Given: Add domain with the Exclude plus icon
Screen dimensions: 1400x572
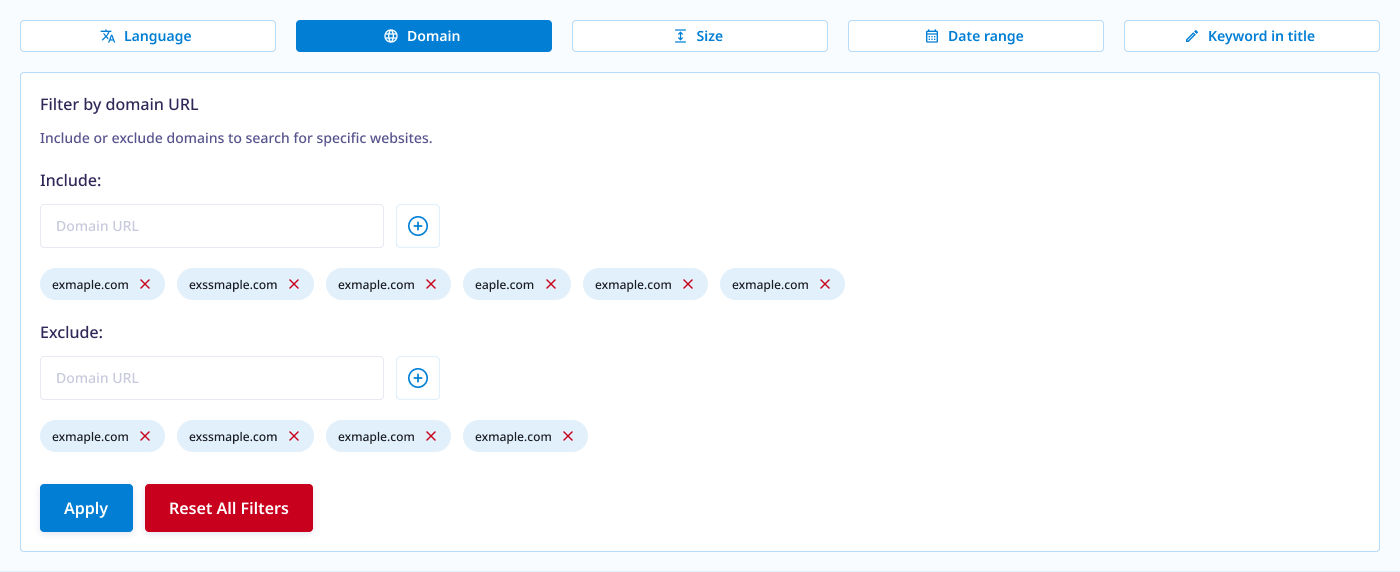Looking at the screenshot, I should pos(418,378).
